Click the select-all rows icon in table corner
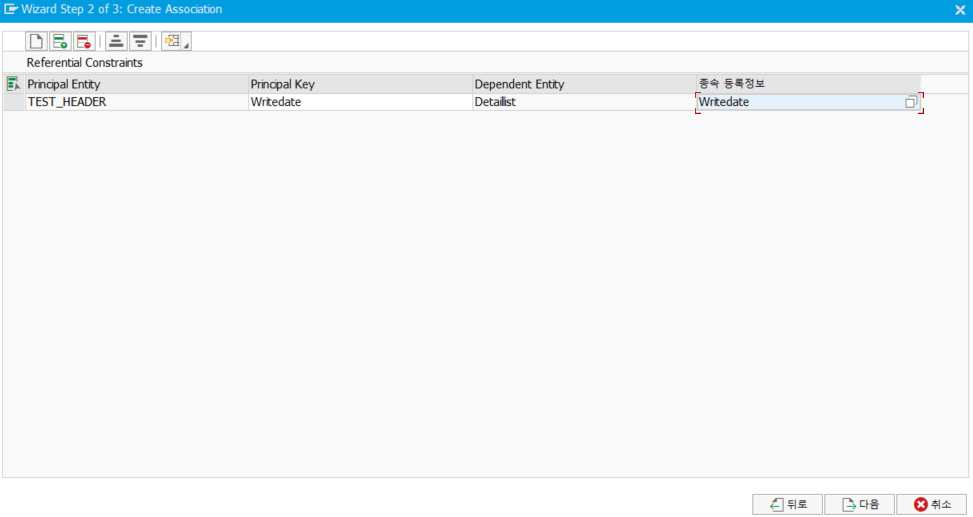The image size is (973, 517). [13, 84]
